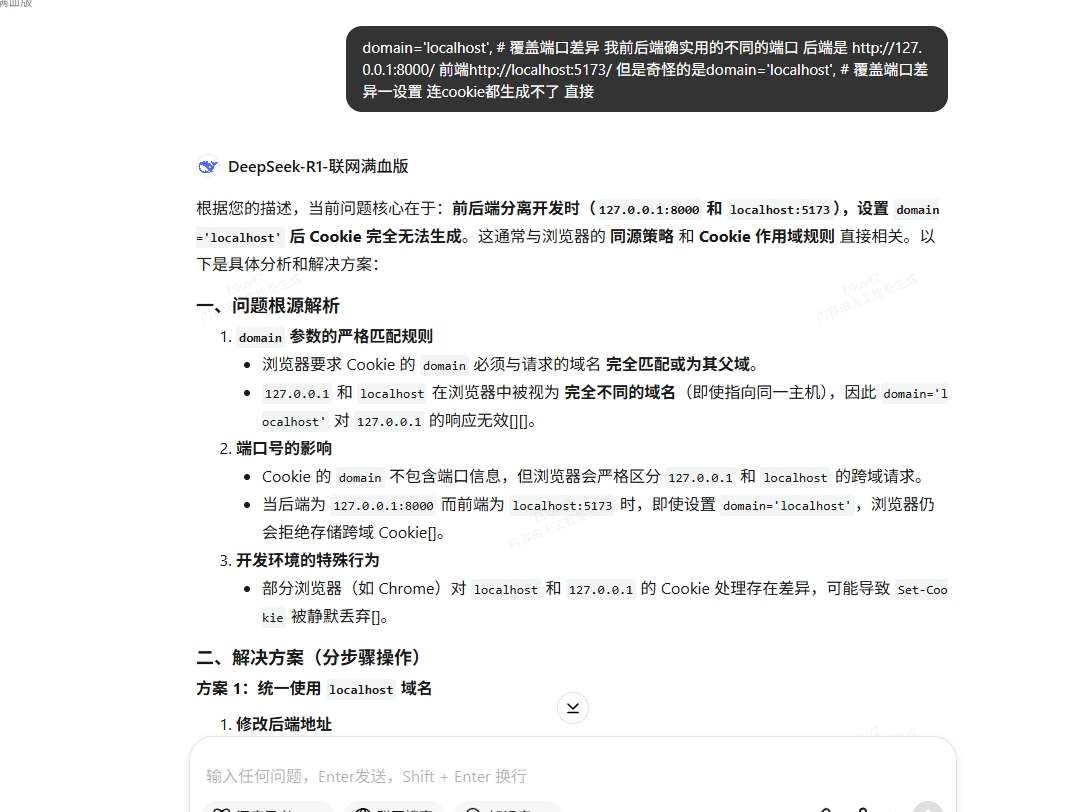Click the text 的跨域请求
Screen dimensions: 1076x812
point(875,476)
